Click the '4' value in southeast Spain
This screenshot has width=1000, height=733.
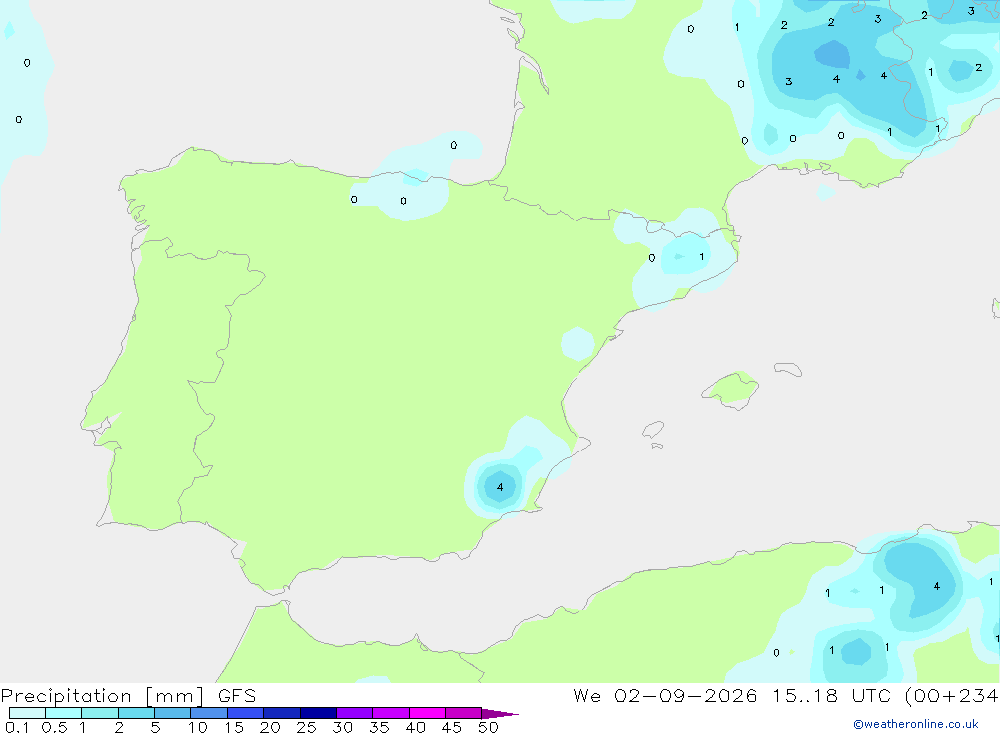coord(500,487)
